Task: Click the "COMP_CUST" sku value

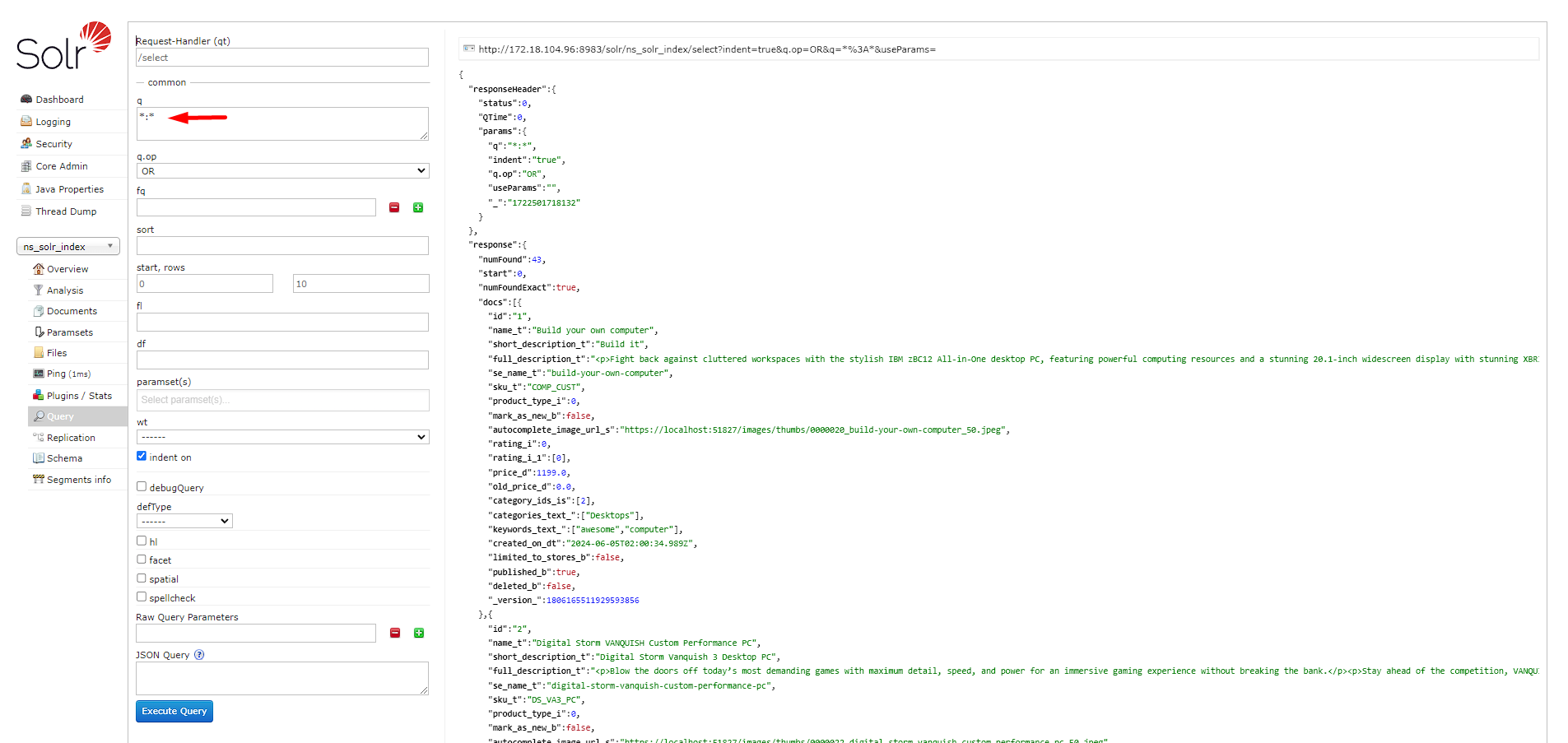Action: point(555,388)
